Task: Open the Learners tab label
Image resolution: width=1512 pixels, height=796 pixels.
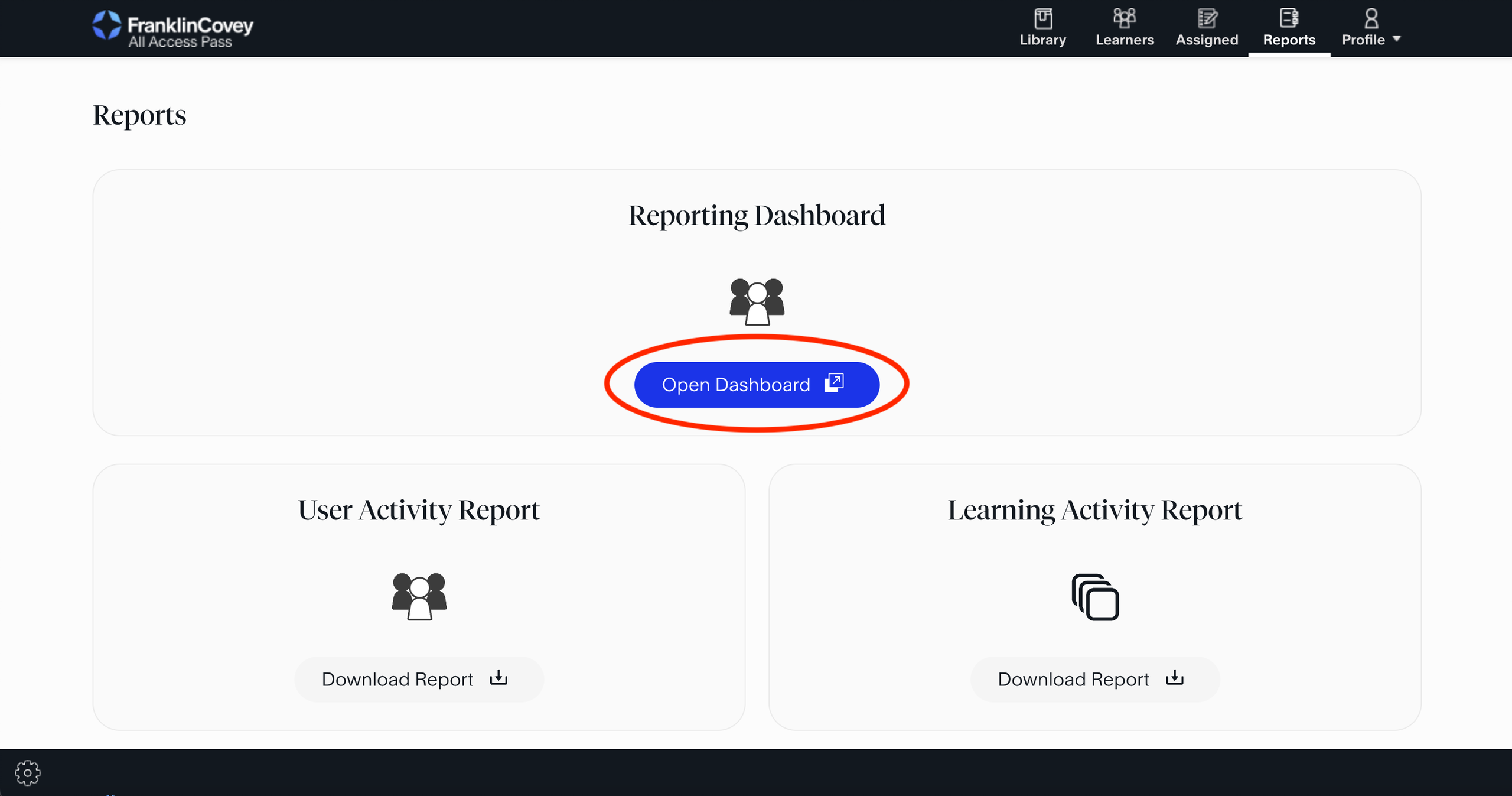Action: pyautogui.click(x=1125, y=40)
